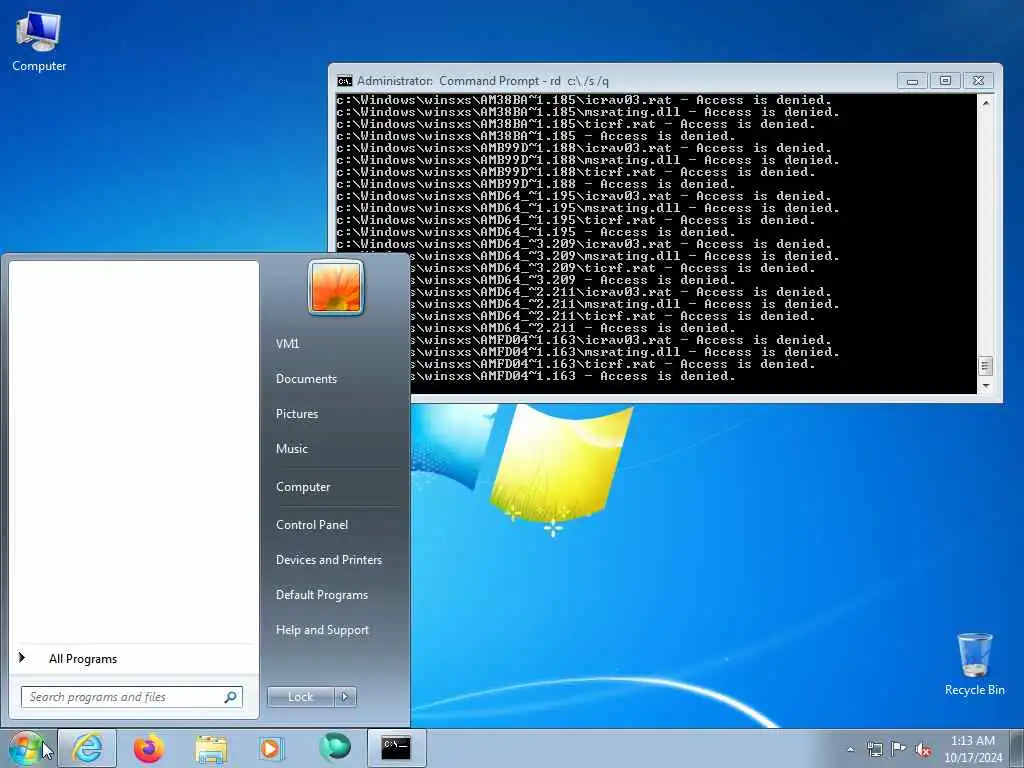Click the green round app taskbar icon
This screenshot has width=1024, height=768.
[x=334, y=747]
